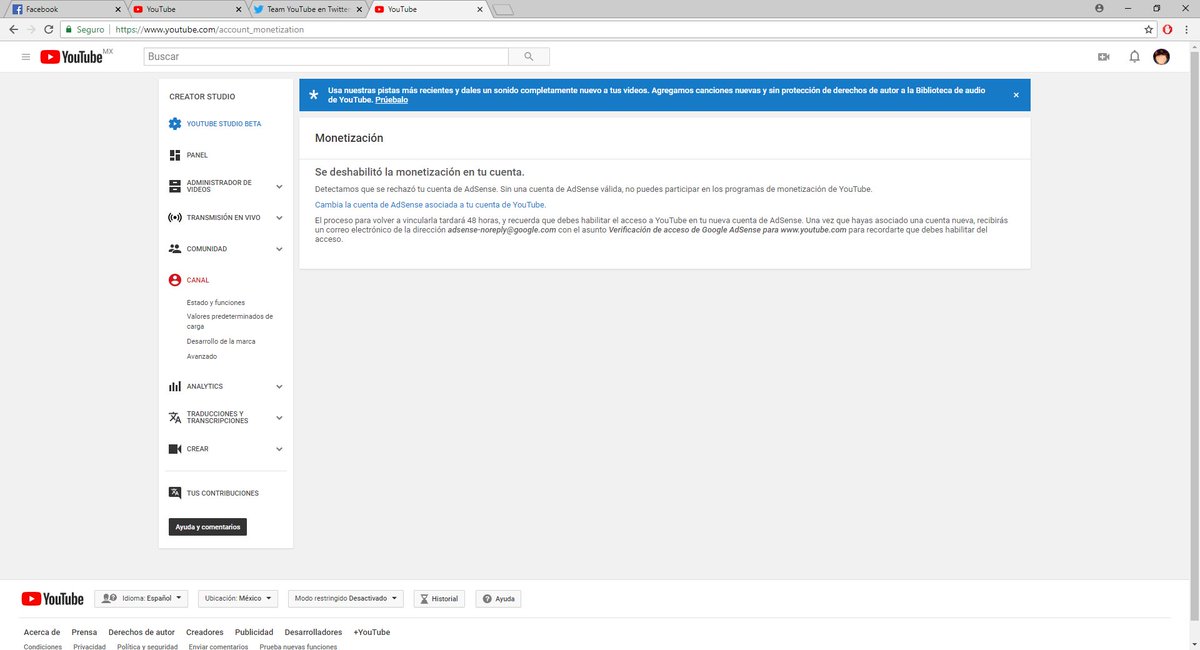Image resolution: width=1200 pixels, height=650 pixels.
Task: Dismiss the blue banner with X
Action: pyautogui.click(x=1016, y=95)
